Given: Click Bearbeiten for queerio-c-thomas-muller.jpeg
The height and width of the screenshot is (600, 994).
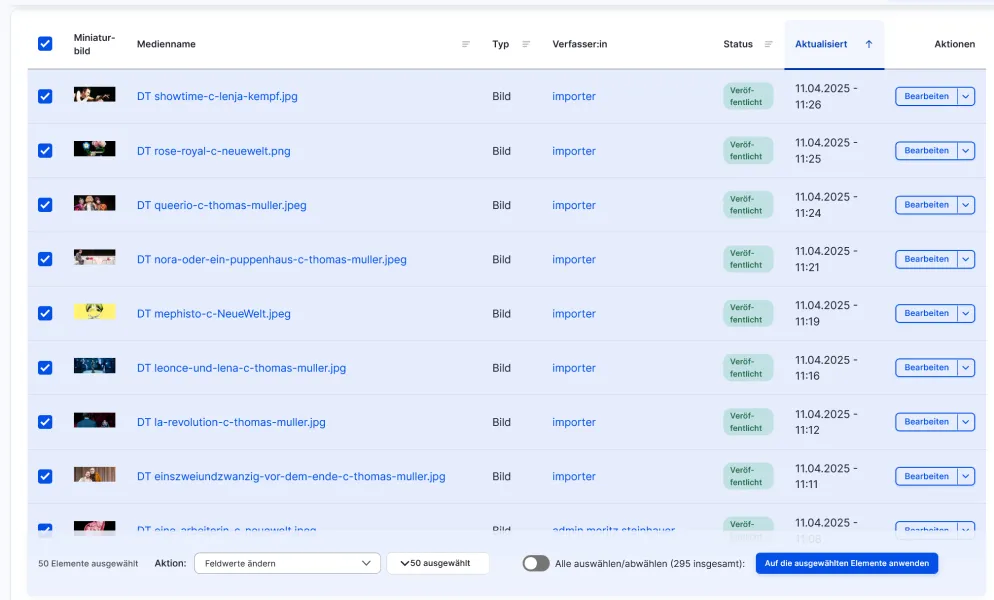Looking at the screenshot, I should coord(926,205).
